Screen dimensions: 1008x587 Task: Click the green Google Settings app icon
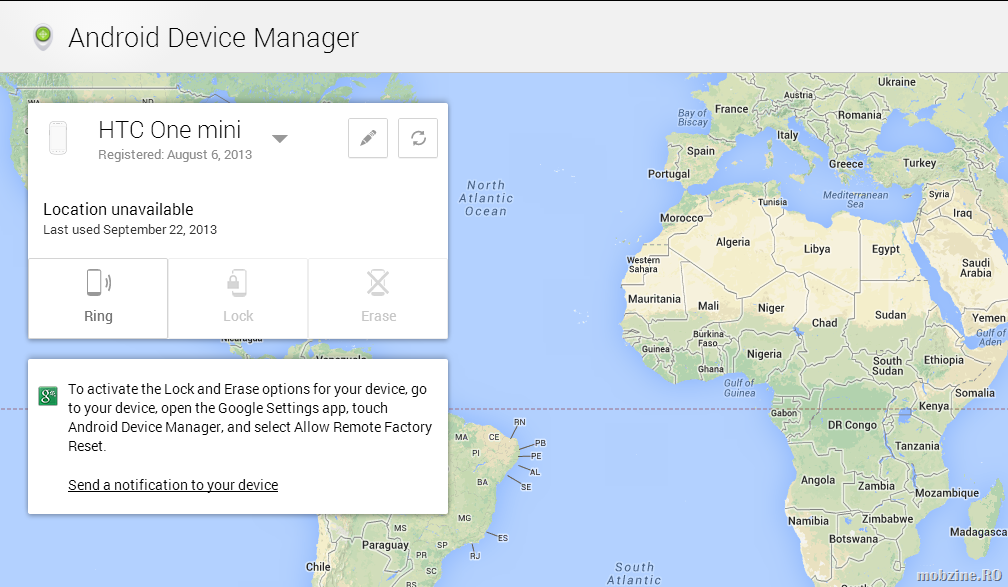[x=48, y=395]
